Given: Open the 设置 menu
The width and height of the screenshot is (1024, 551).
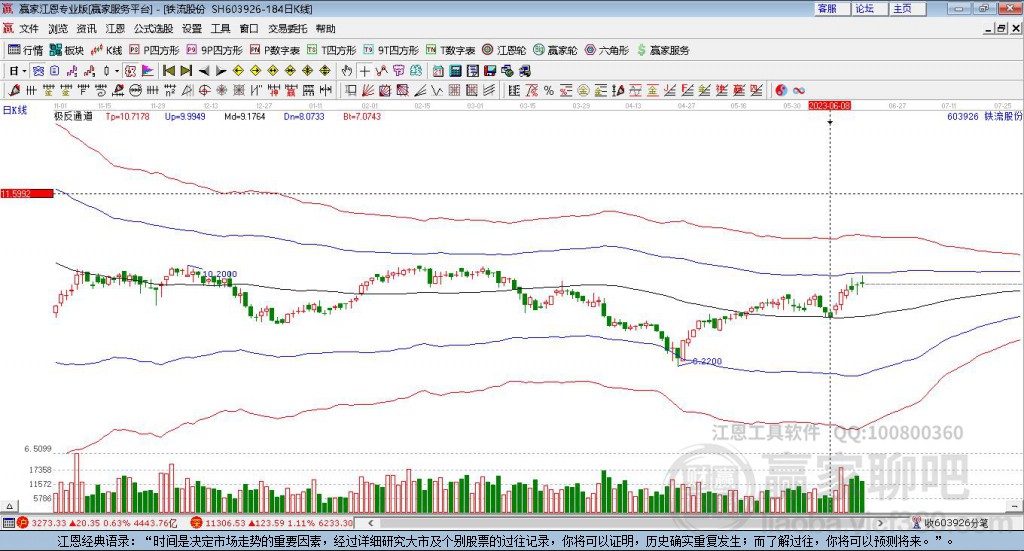Looking at the screenshot, I should tap(192, 29).
